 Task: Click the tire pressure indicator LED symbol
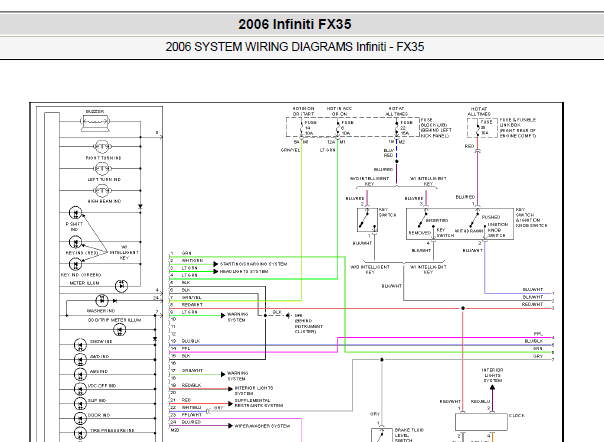[x=80, y=433]
